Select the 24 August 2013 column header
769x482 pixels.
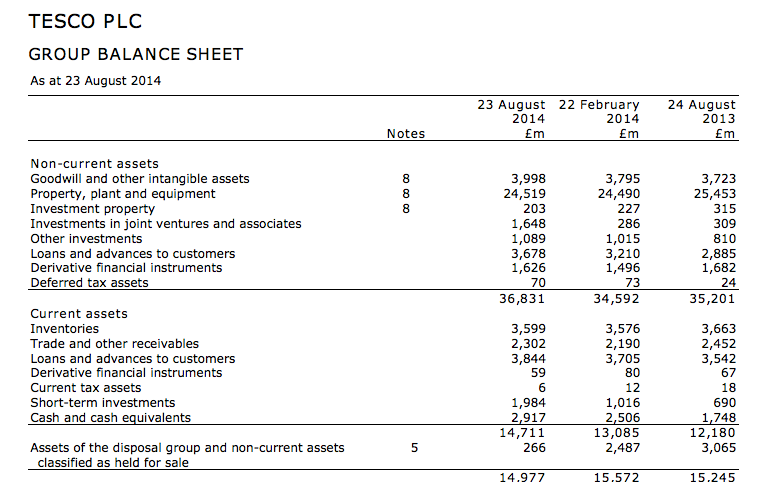coord(702,119)
